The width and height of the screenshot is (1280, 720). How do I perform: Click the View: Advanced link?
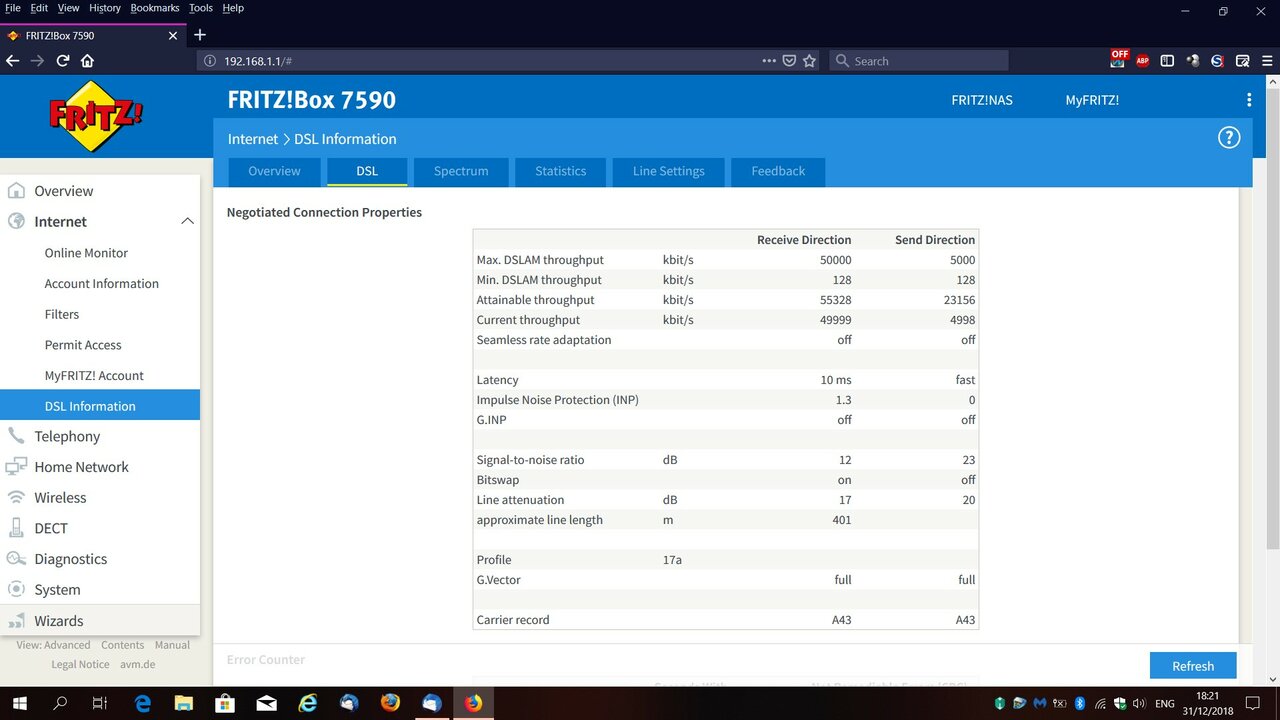[53, 645]
